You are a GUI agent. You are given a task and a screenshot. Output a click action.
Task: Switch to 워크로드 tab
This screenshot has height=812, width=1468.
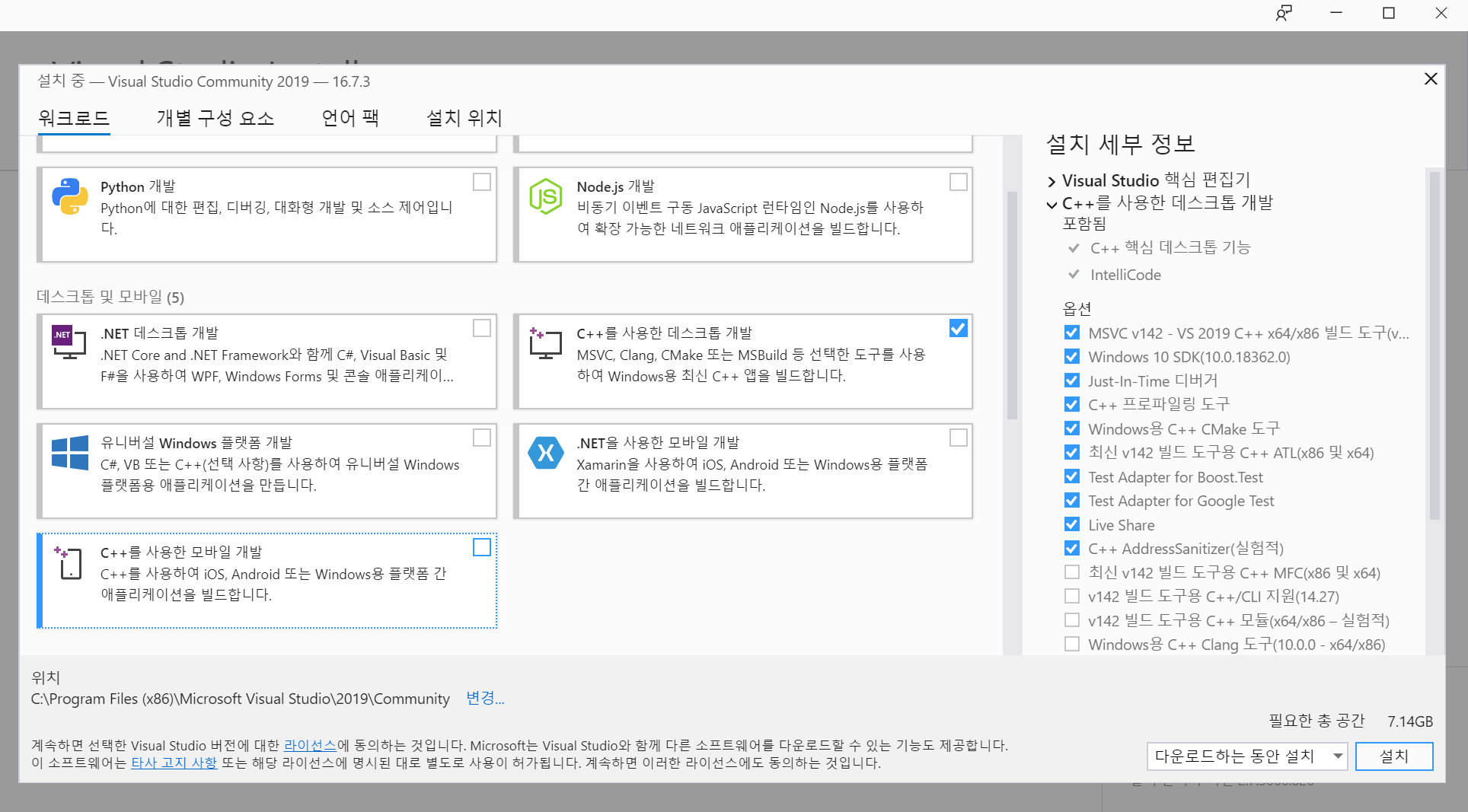click(x=74, y=118)
